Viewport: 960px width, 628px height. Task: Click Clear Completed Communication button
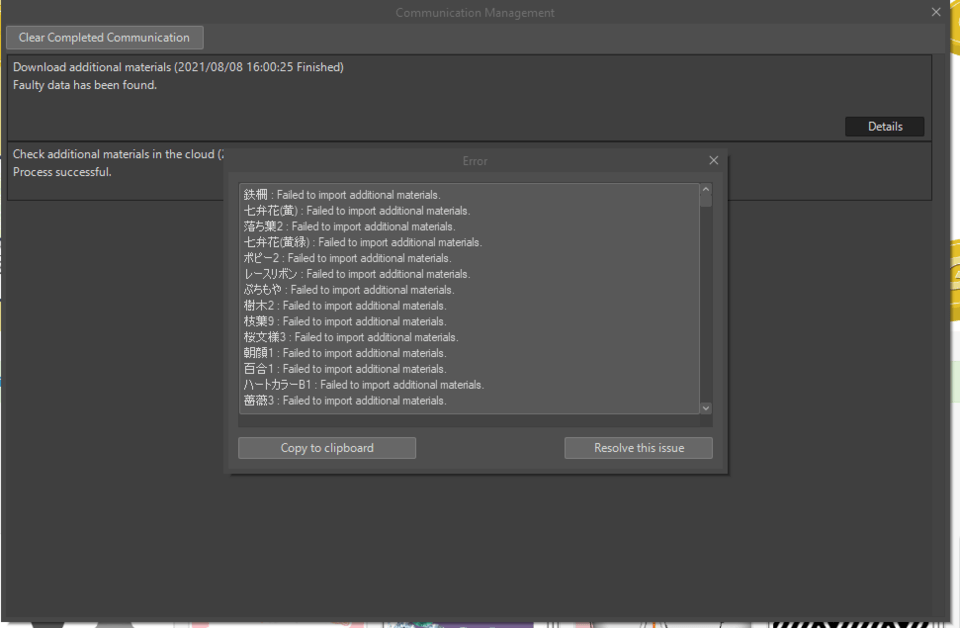(x=105, y=37)
